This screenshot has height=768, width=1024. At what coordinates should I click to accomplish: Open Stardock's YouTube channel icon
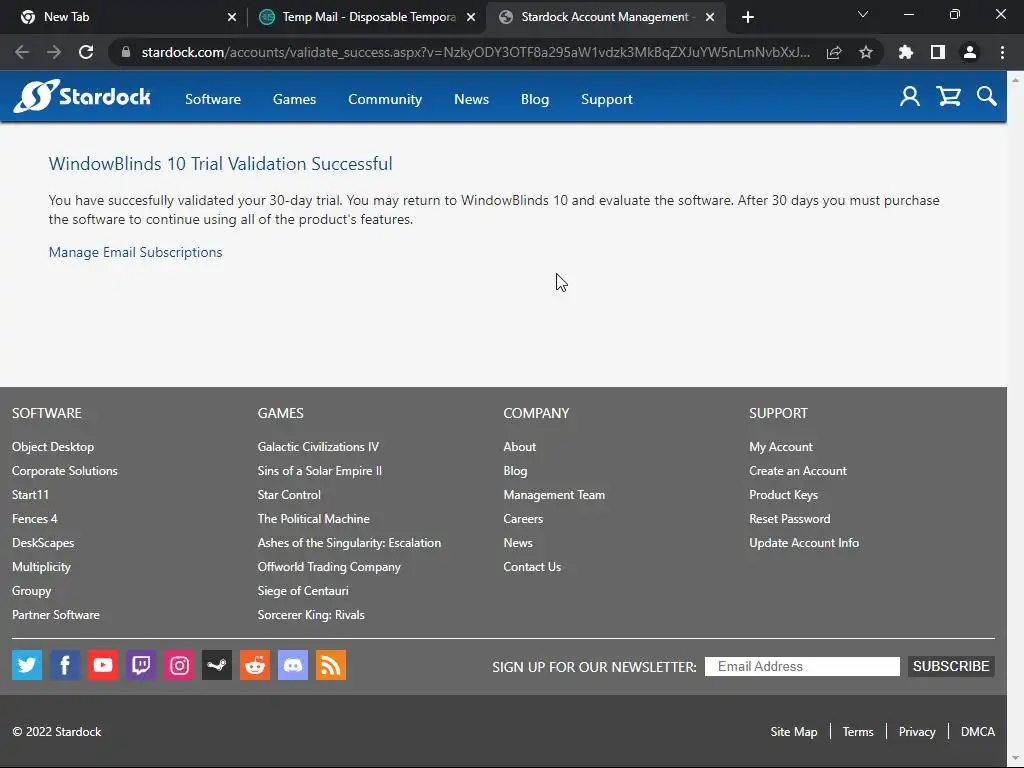103,665
